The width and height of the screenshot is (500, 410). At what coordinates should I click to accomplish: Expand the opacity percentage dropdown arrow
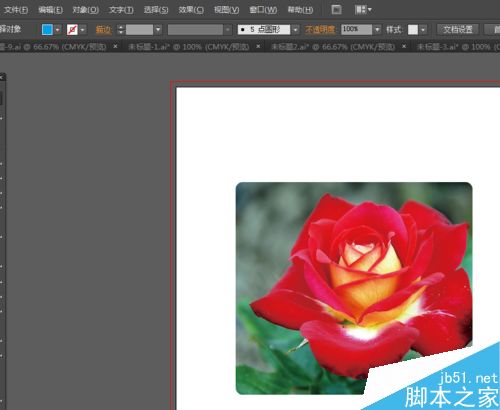pyautogui.click(x=377, y=30)
